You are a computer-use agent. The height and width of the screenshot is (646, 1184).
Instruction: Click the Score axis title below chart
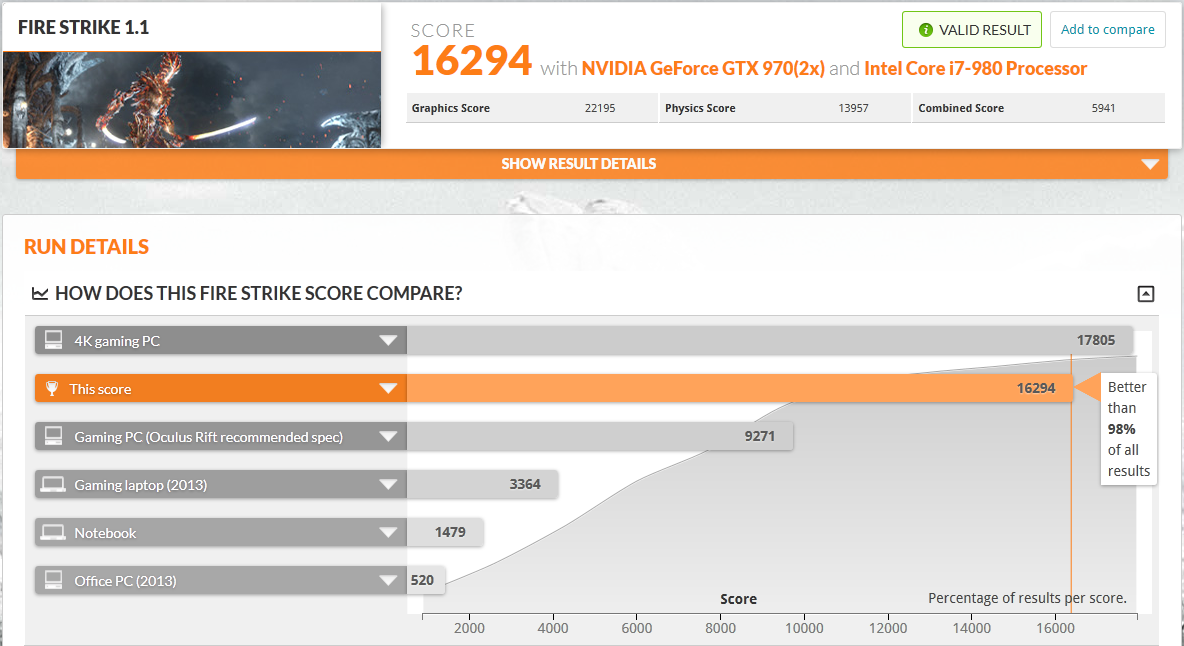738,599
